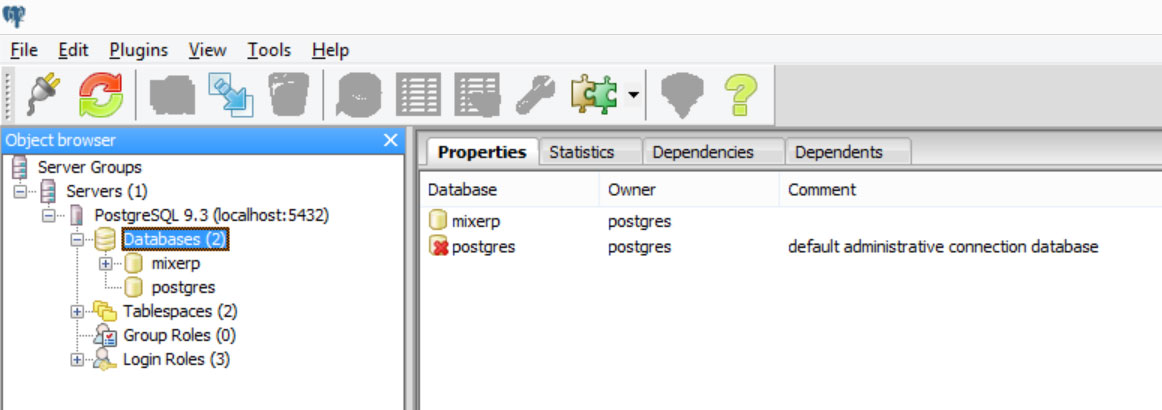
Task: Click the grayed SQL query tool icon
Action: [359, 95]
